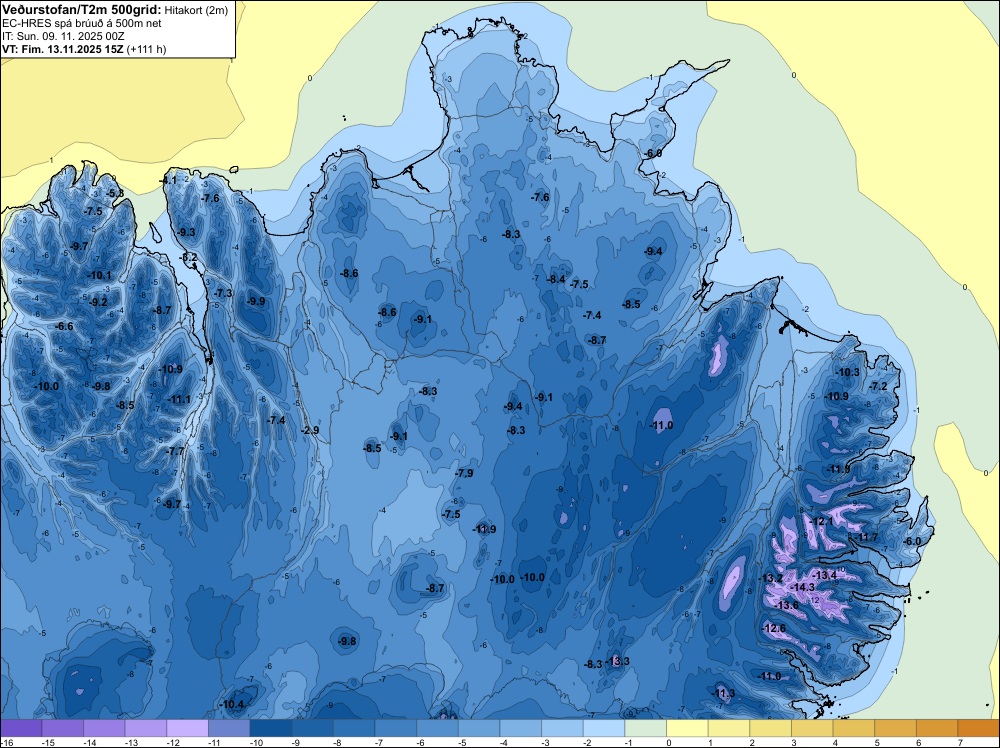Select the orange legend swatch between 6 and 7
1000x748 pixels.
(937, 728)
